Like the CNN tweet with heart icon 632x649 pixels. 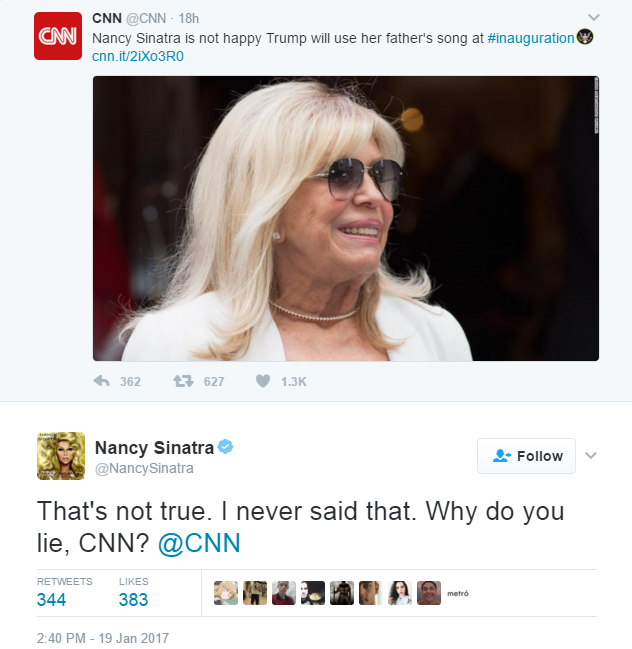(263, 381)
